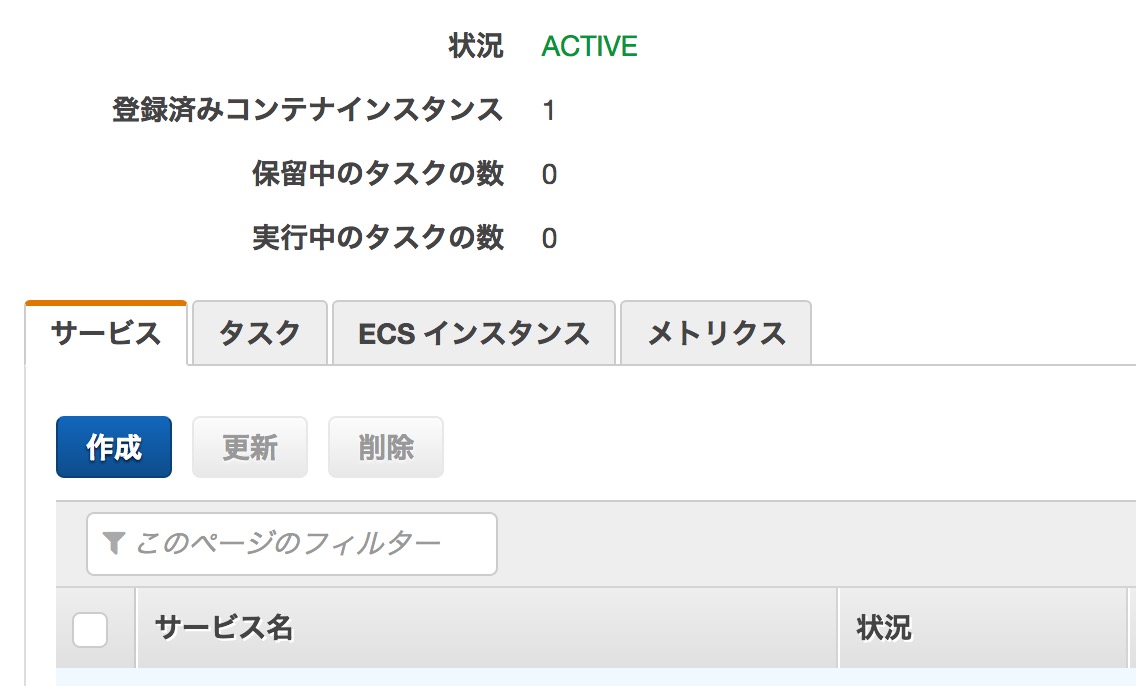Toggle the select-all services checkbox
The image size is (1136, 686).
tap(90, 629)
